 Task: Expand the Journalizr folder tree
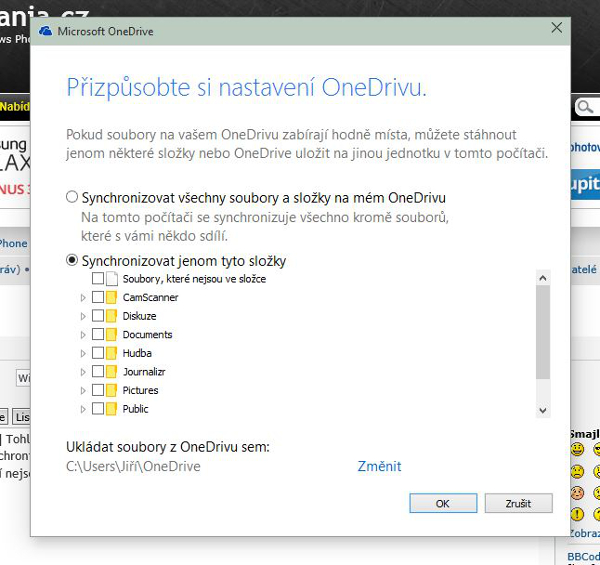(83, 372)
